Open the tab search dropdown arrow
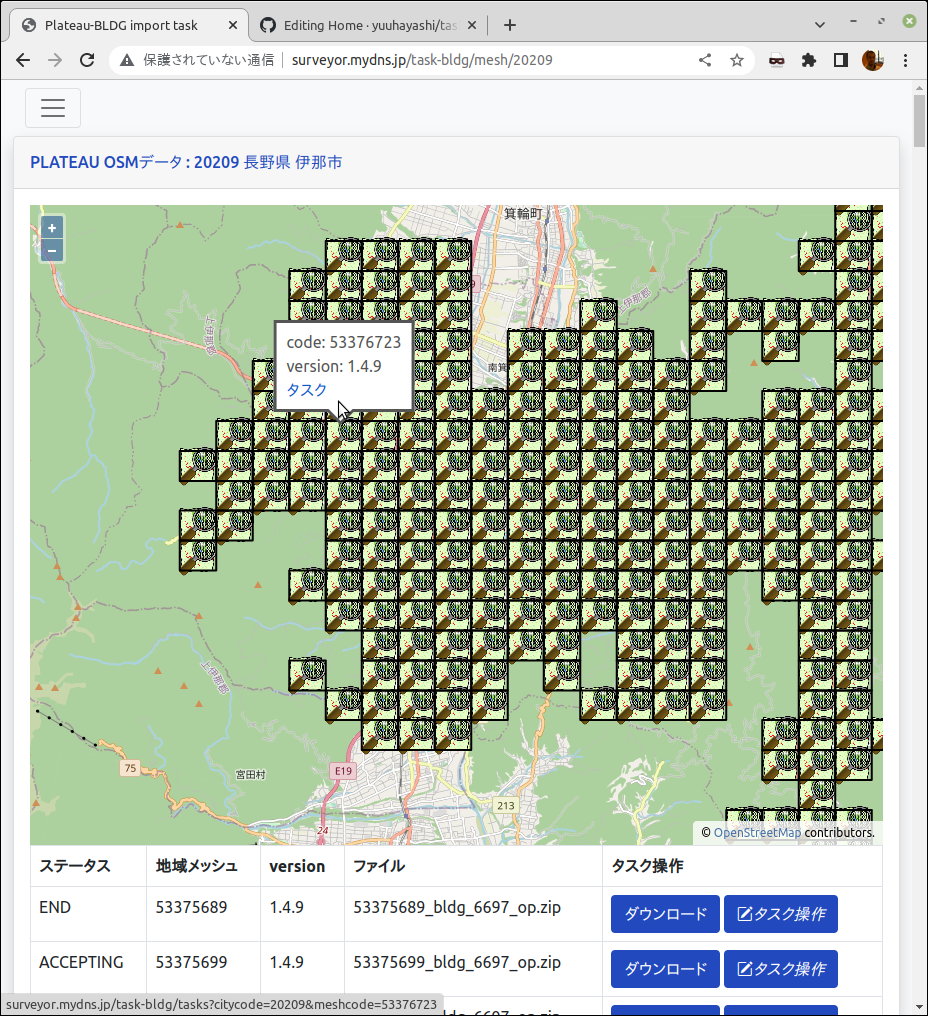This screenshot has height=1016, width=928. [820, 25]
